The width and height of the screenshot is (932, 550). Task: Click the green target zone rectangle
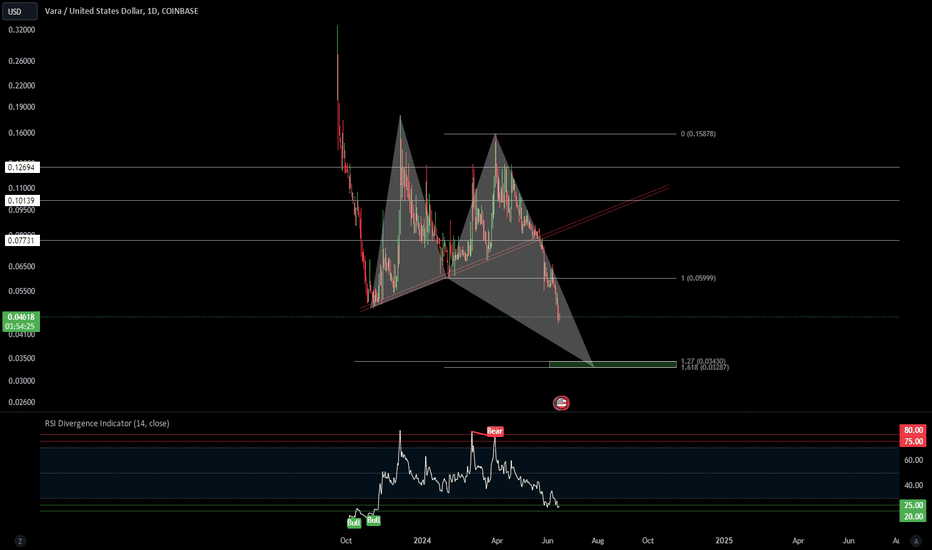(x=613, y=364)
